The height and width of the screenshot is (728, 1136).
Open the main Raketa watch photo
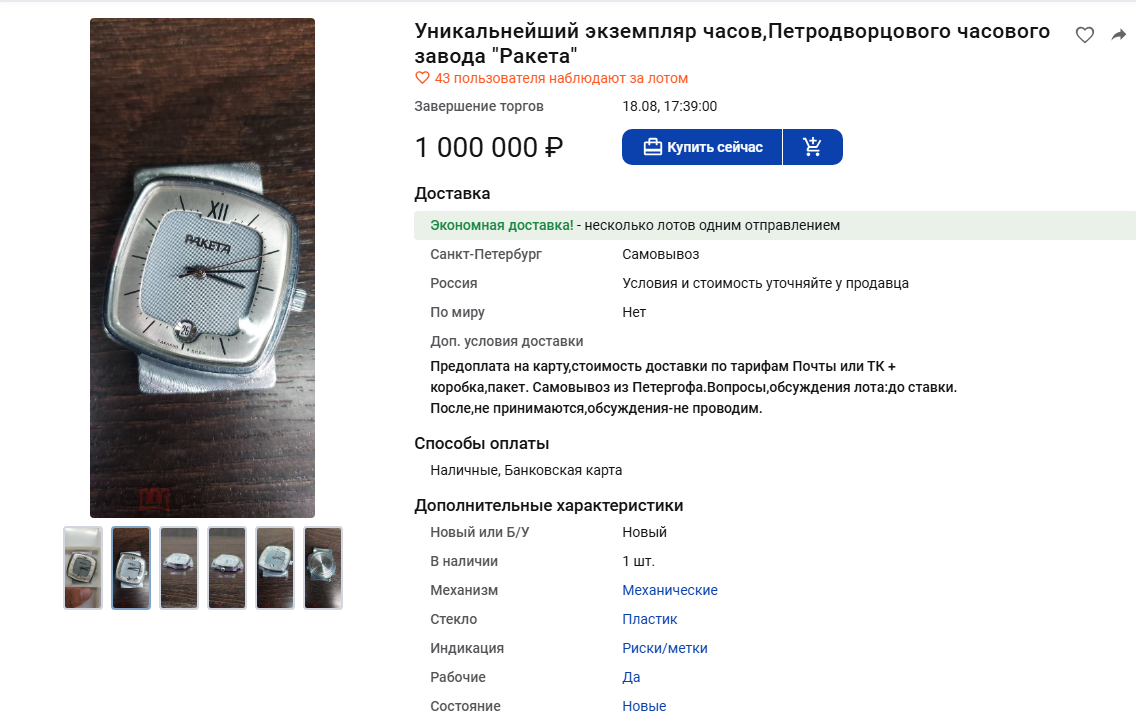pyautogui.click(x=202, y=268)
